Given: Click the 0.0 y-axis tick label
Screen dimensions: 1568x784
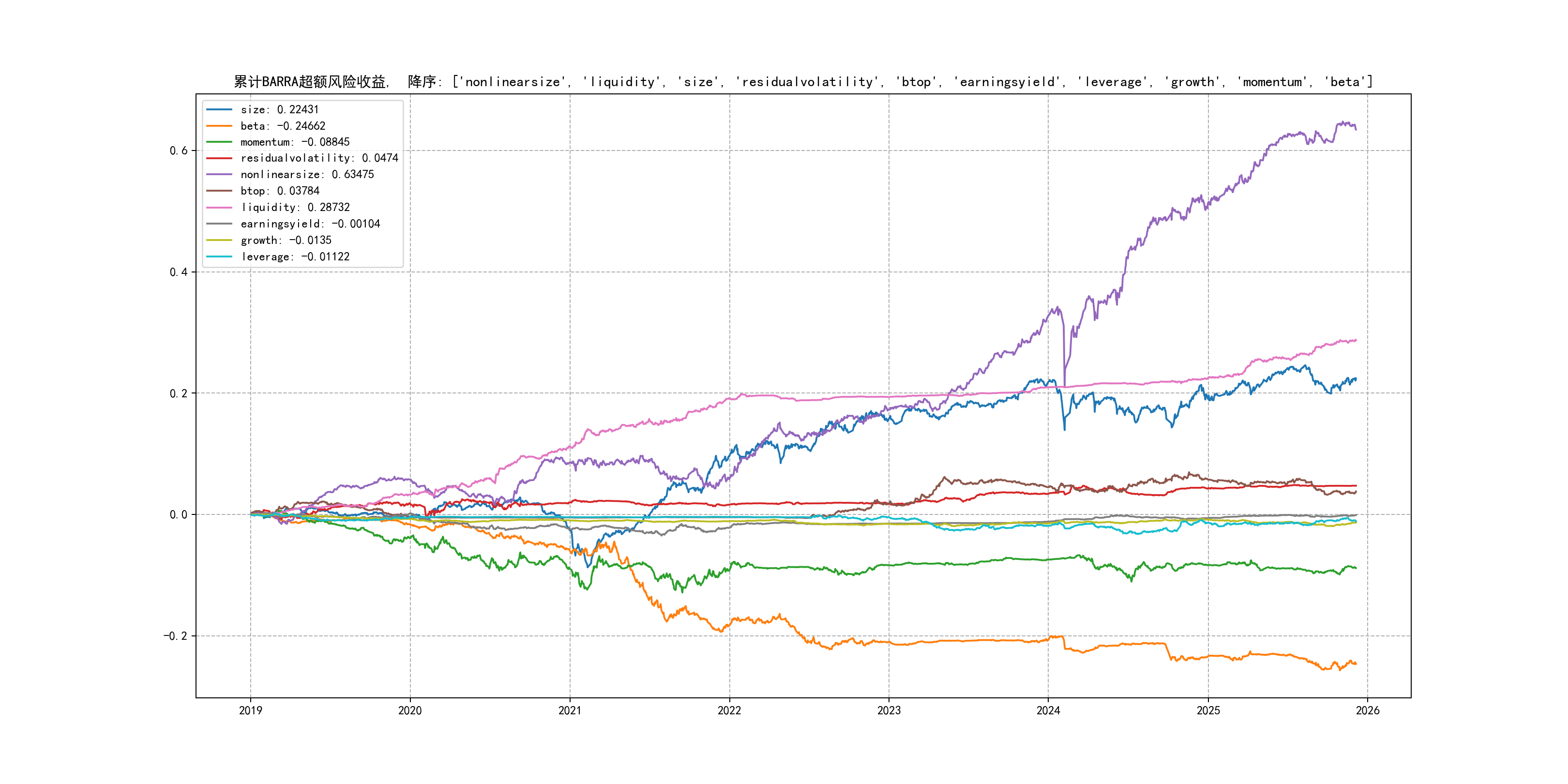Looking at the screenshot, I should (179, 515).
